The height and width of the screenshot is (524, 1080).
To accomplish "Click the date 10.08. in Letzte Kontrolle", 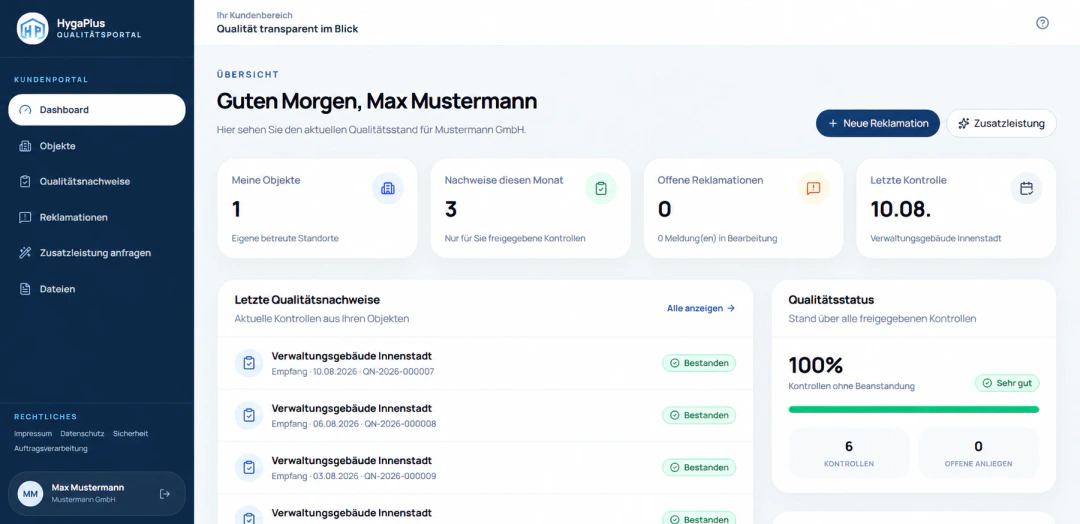I will [x=901, y=209].
